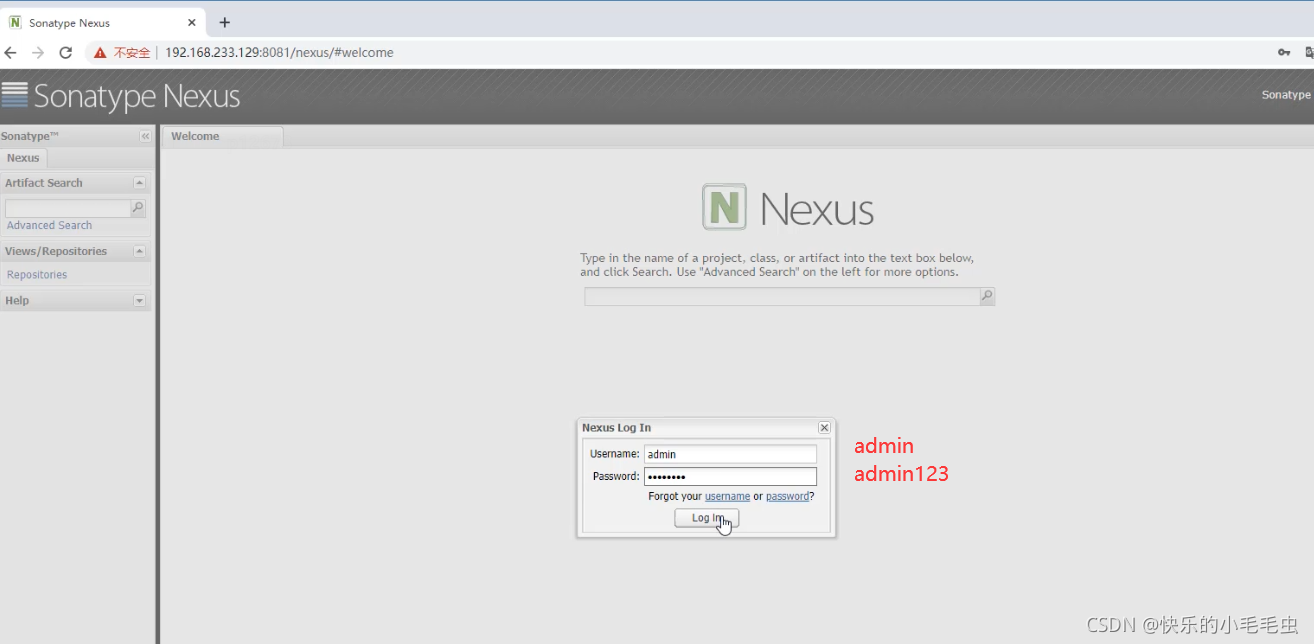The image size is (1314, 644).
Task: Click the Log In button
Action: [x=707, y=518]
